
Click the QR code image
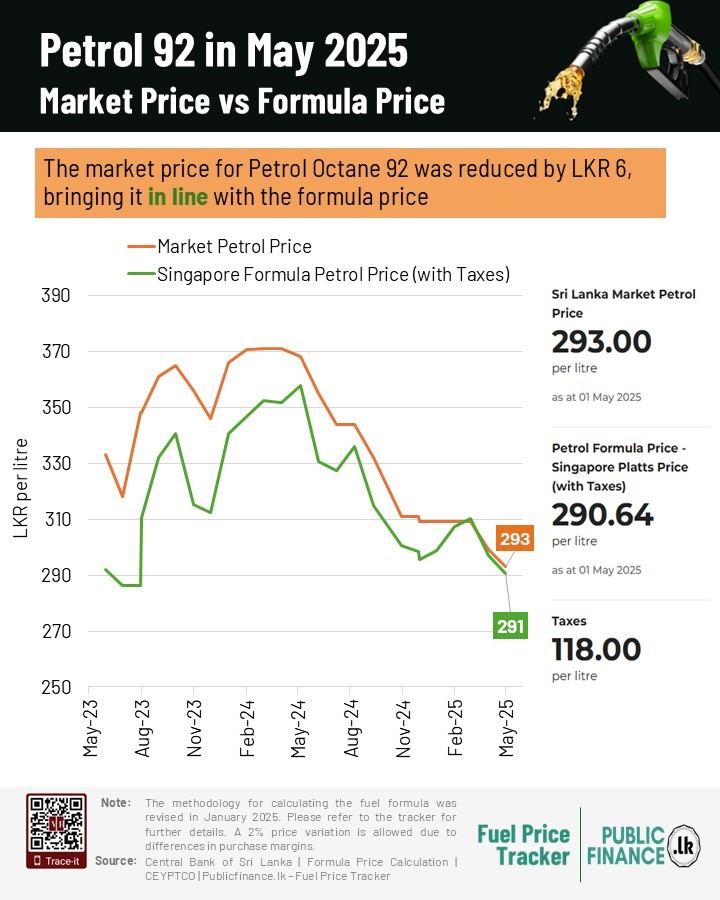click(x=56, y=823)
